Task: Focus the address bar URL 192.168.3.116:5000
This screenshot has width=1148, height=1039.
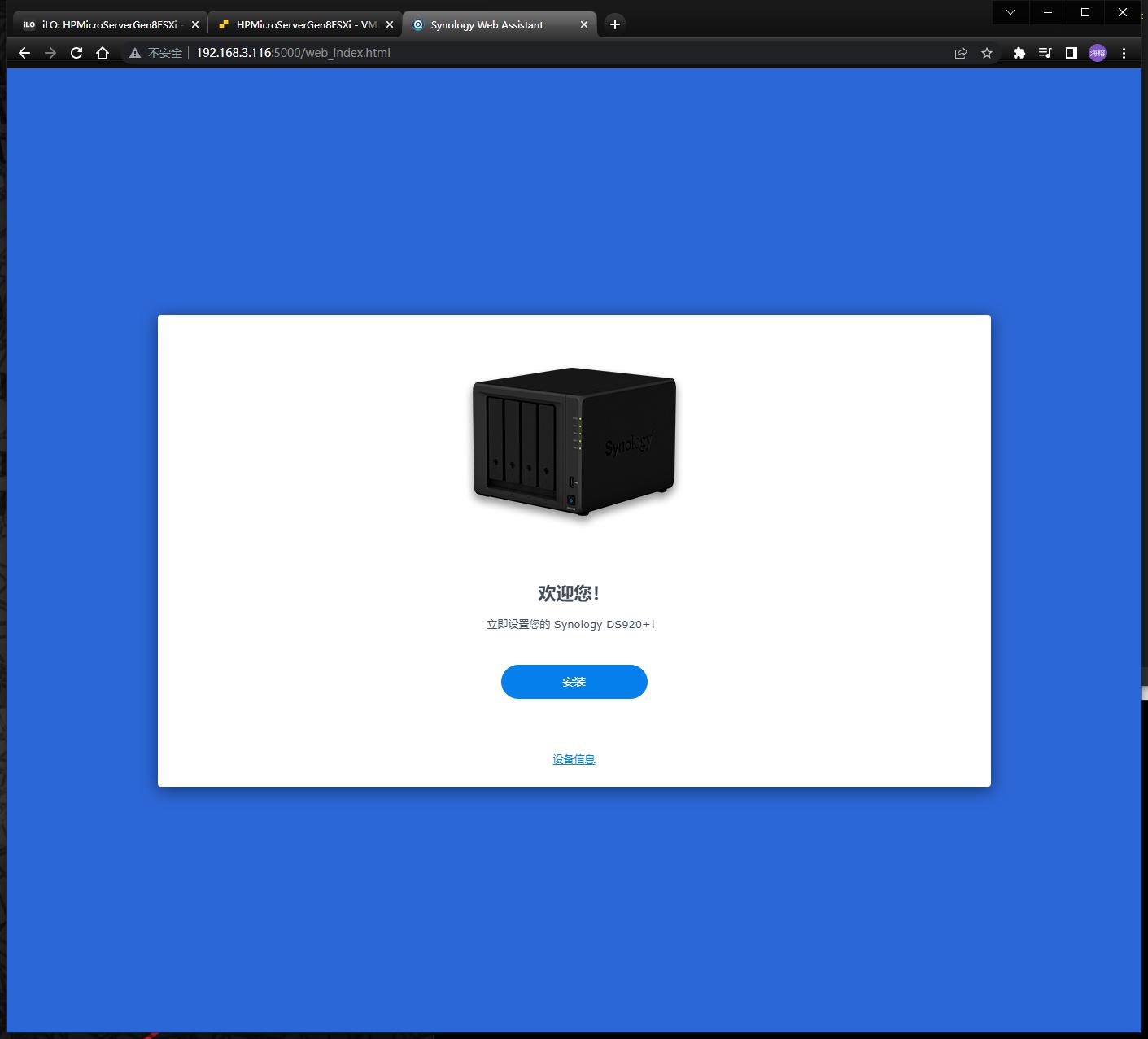Action: tap(293, 53)
